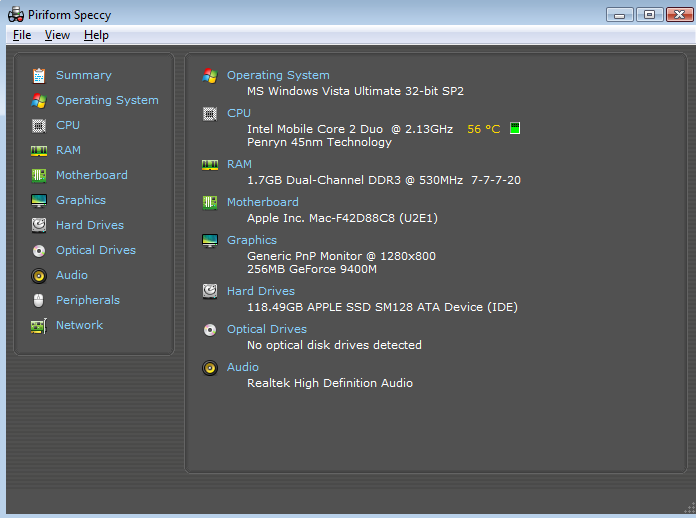Click Motherboard heading link in summary
The height and width of the screenshot is (518, 696).
point(263,202)
